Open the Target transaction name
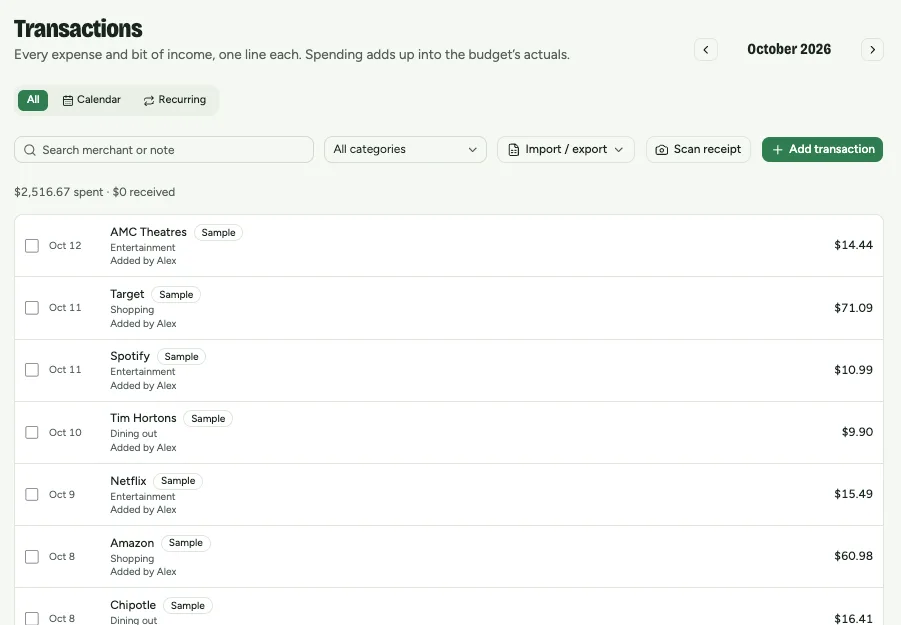901x625 pixels. [127, 294]
